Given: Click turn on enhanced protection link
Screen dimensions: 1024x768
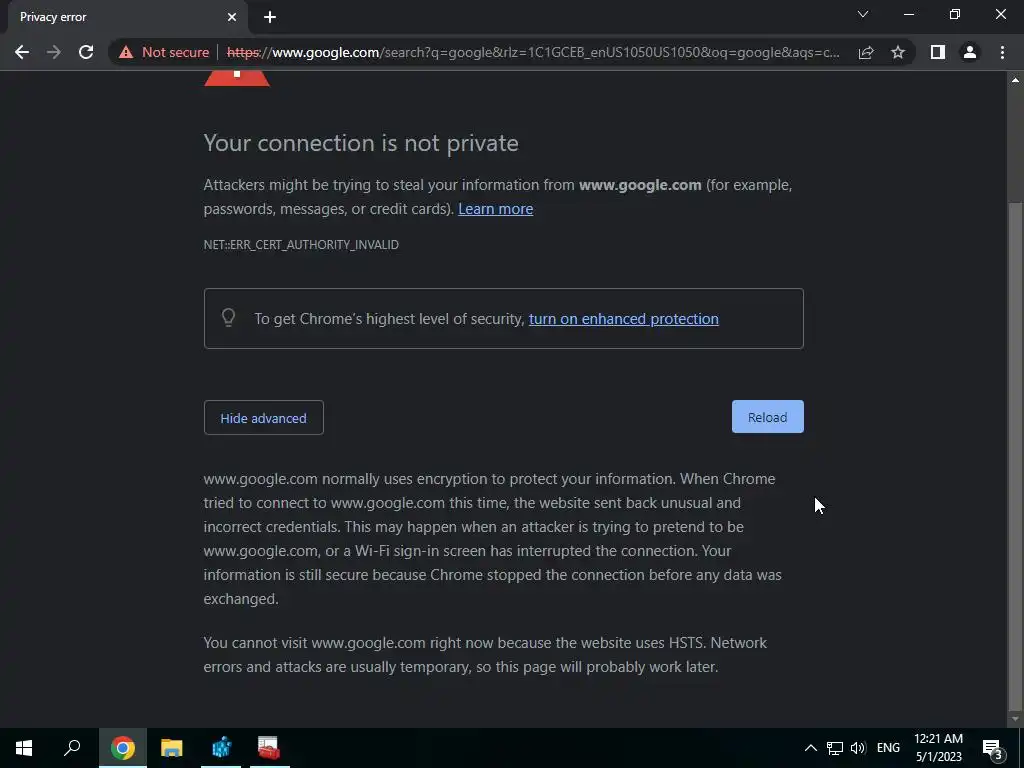Looking at the screenshot, I should click(x=624, y=319).
